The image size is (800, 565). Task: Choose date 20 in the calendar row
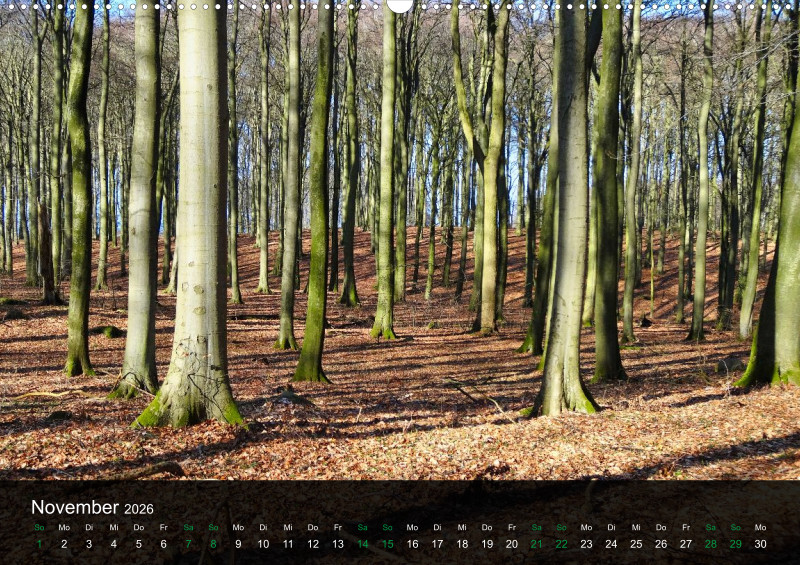point(511,544)
